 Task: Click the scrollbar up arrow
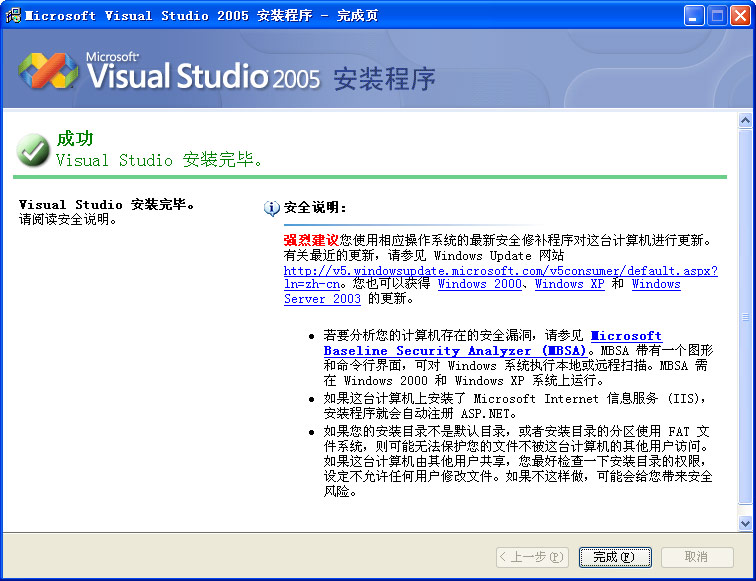click(x=745, y=121)
